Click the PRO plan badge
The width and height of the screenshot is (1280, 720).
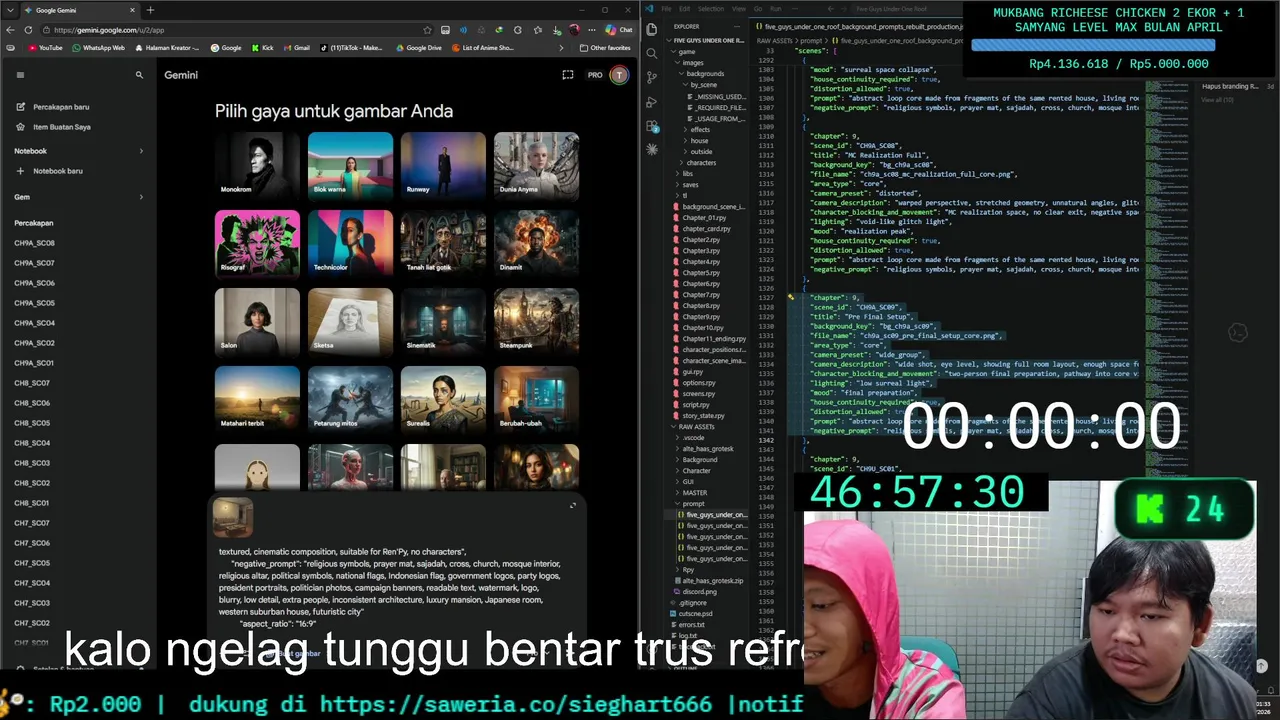[x=595, y=75]
